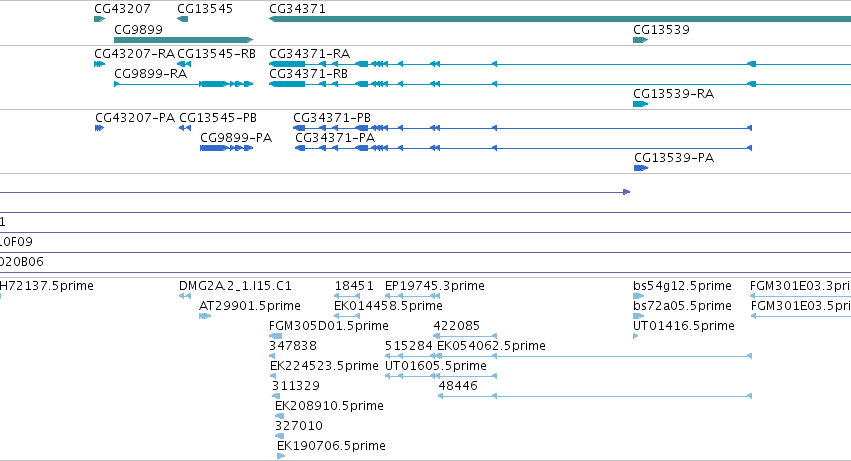Click EK054062.5prime label
The image size is (851, 461).
pos(491,346)
